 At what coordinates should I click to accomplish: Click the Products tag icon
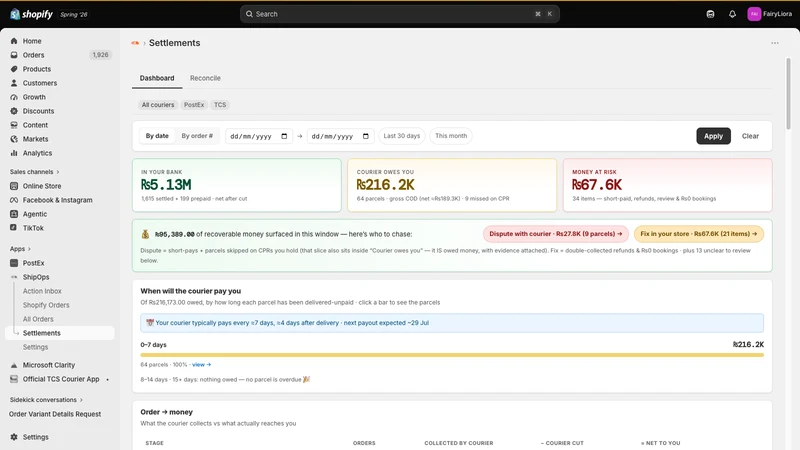14,69
